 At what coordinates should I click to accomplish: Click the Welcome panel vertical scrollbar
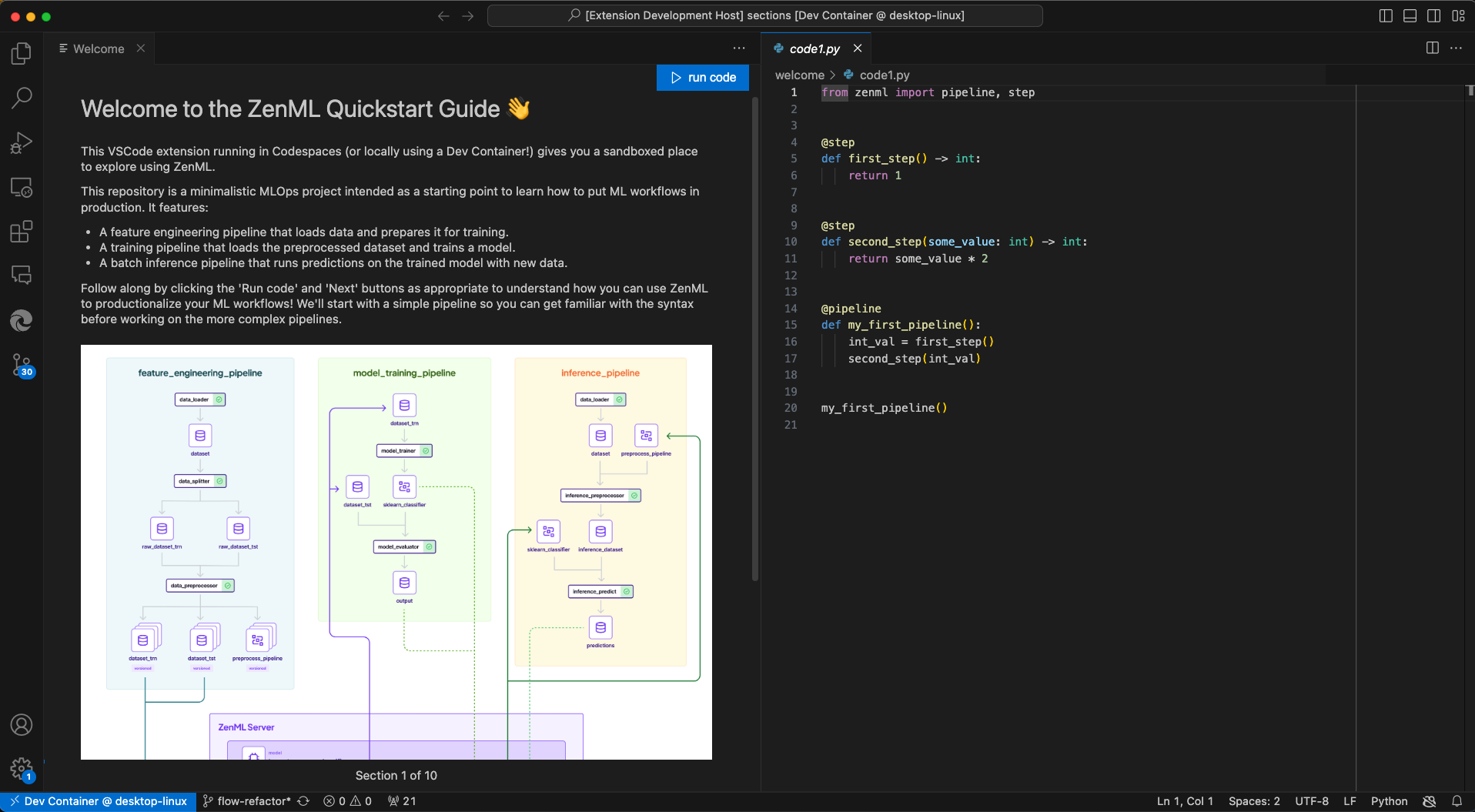point(755,339)
